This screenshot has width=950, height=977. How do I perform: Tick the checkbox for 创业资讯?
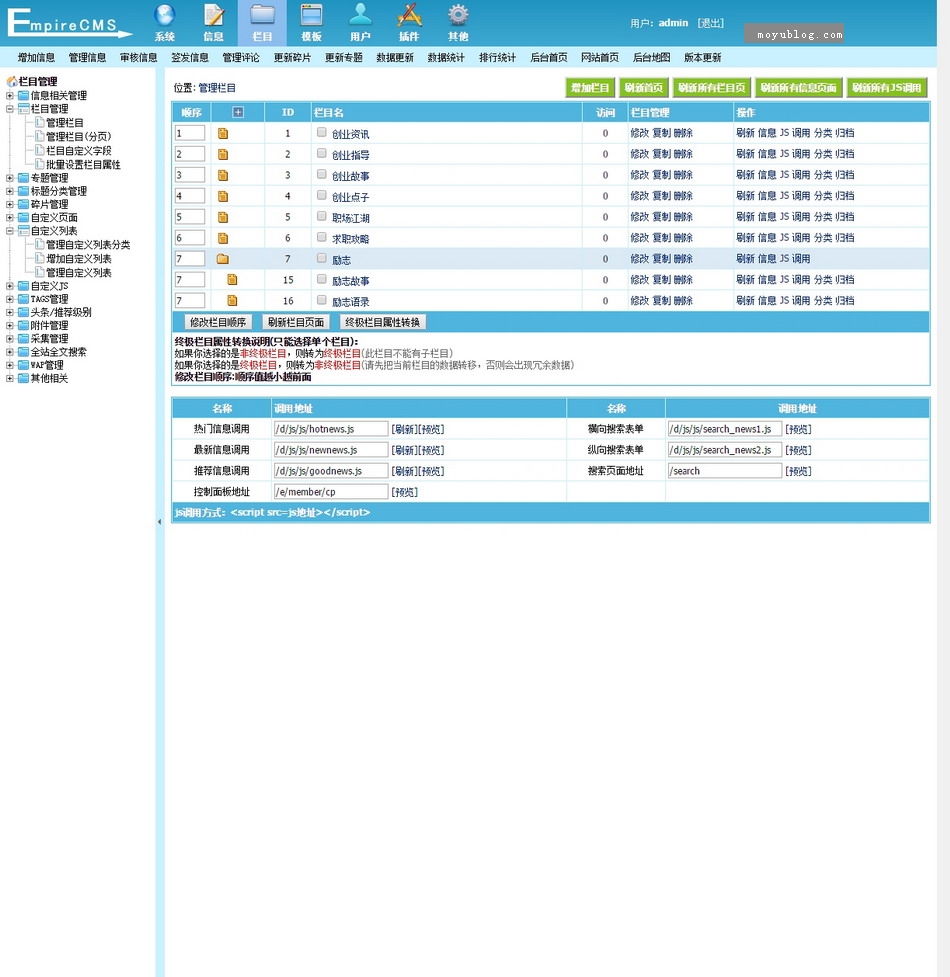[321, 132]
